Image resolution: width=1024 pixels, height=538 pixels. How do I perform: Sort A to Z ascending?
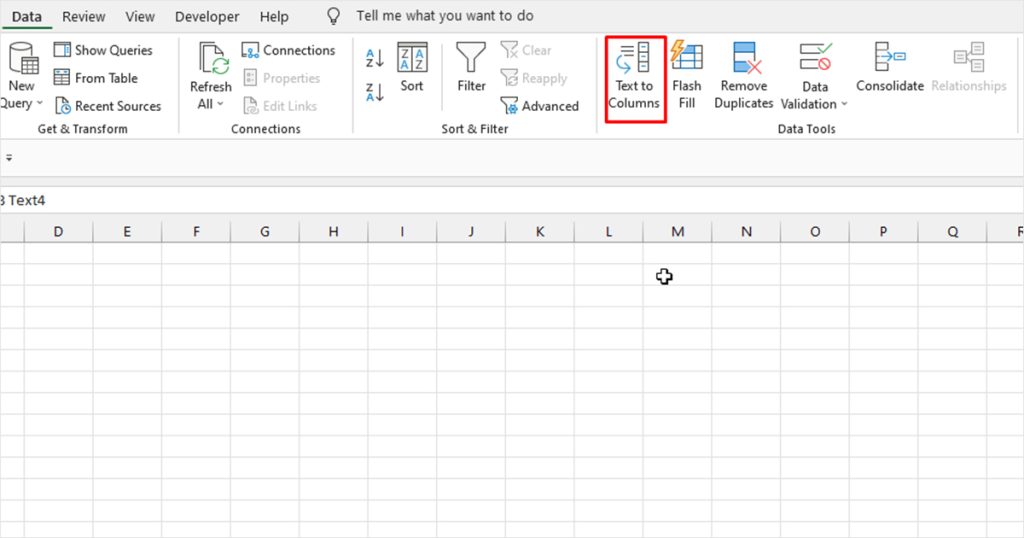click(375, 58)
